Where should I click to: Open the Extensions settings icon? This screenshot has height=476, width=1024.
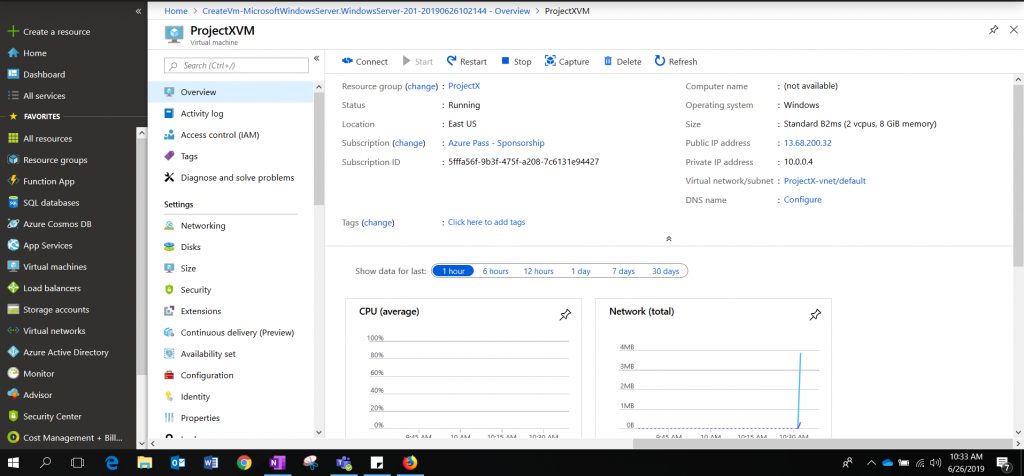click(169, 311)
